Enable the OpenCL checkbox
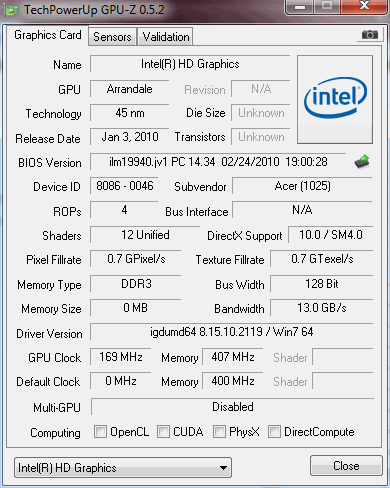Image resolution: width=390 pixels, height=488 pixels. (100, 431)
